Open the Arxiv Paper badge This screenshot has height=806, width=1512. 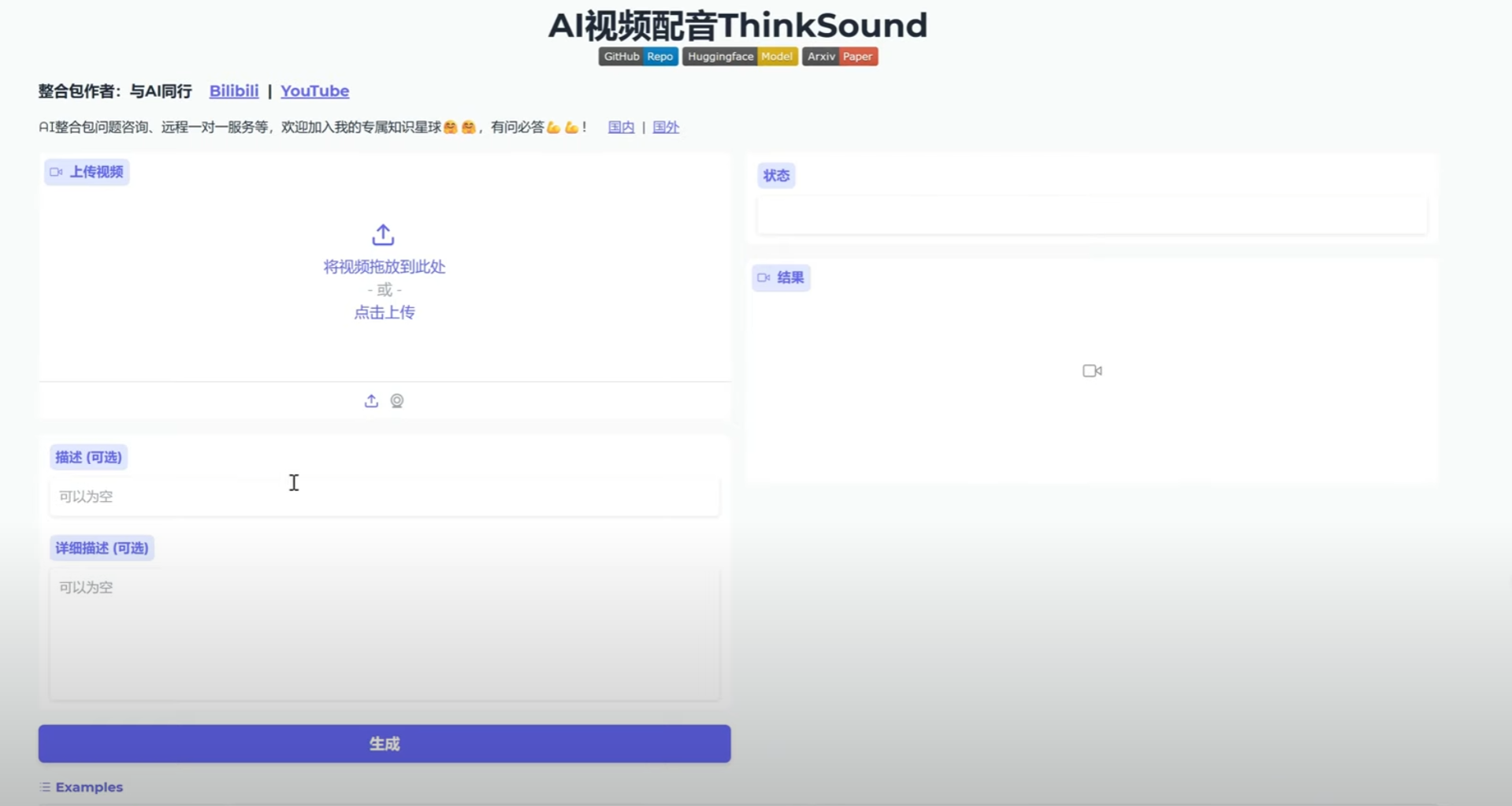pyautogui.click(x=840, y=57)
